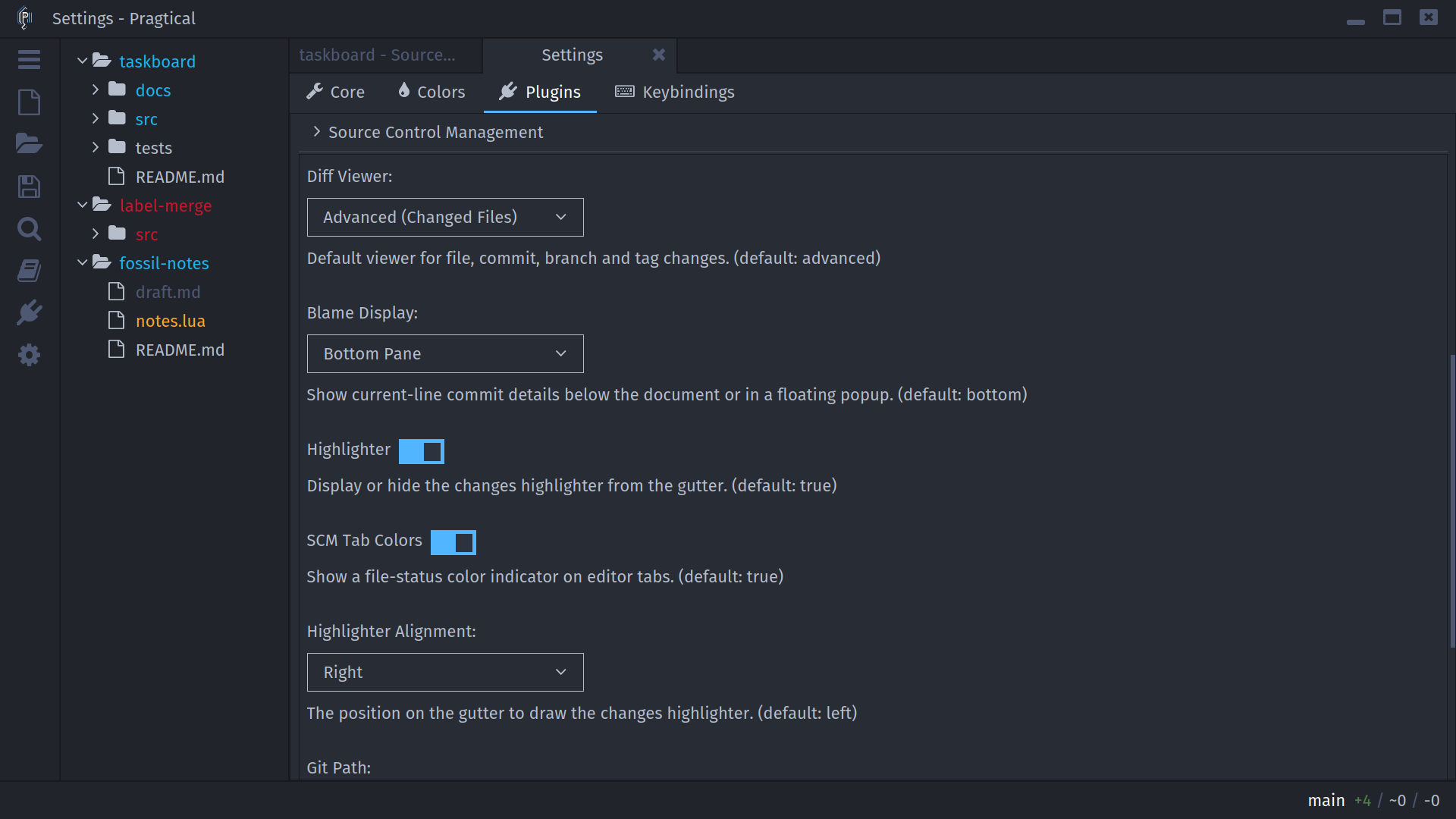
Task: Click the Pragtical logo in title bar
Action: [x=24, y=18]
